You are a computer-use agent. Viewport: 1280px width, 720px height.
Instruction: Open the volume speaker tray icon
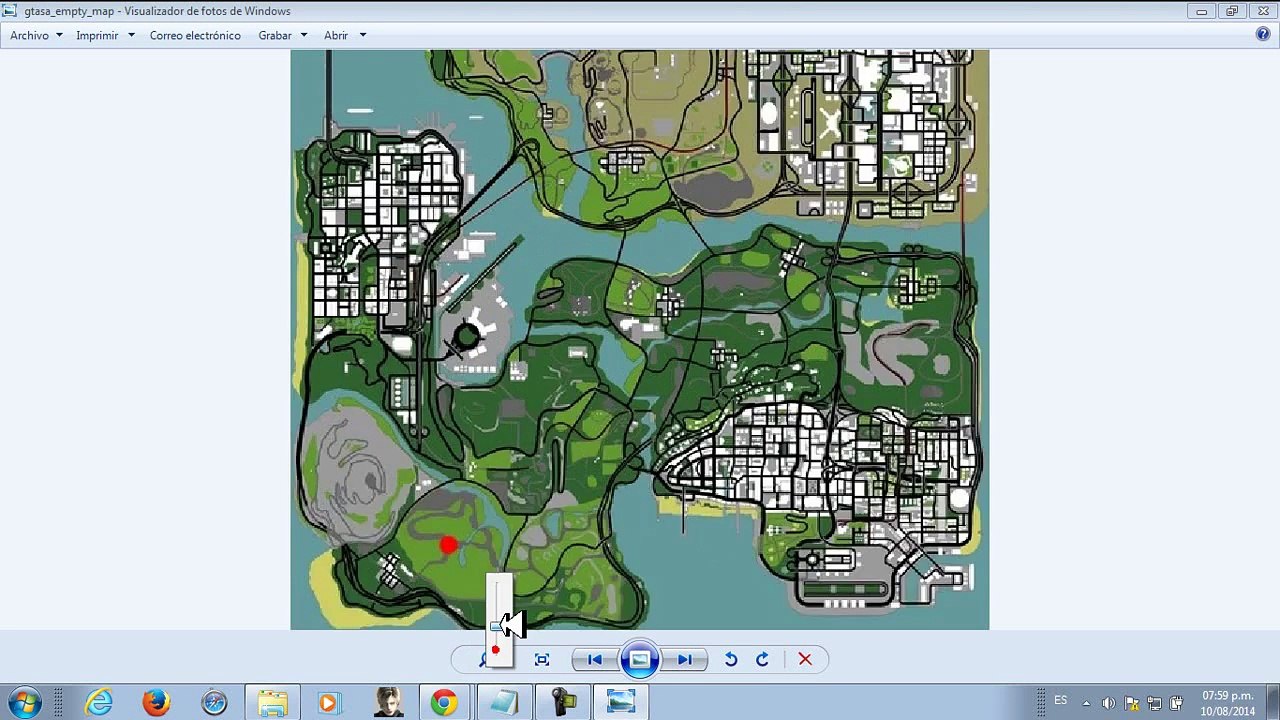[x=1108, y=703]
